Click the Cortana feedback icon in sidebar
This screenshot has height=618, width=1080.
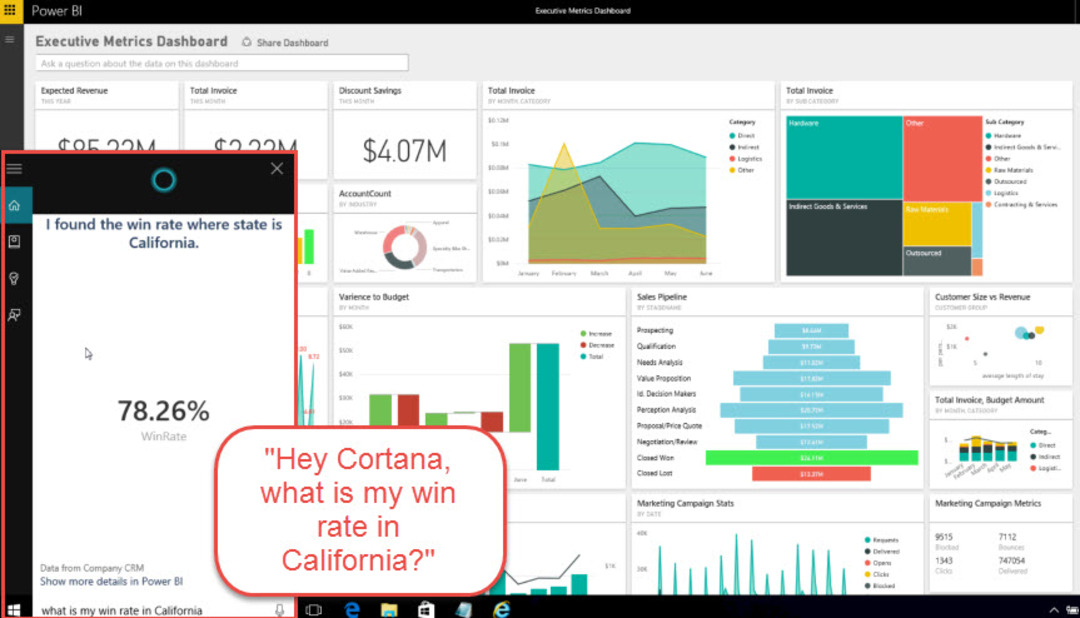(13, 315)
